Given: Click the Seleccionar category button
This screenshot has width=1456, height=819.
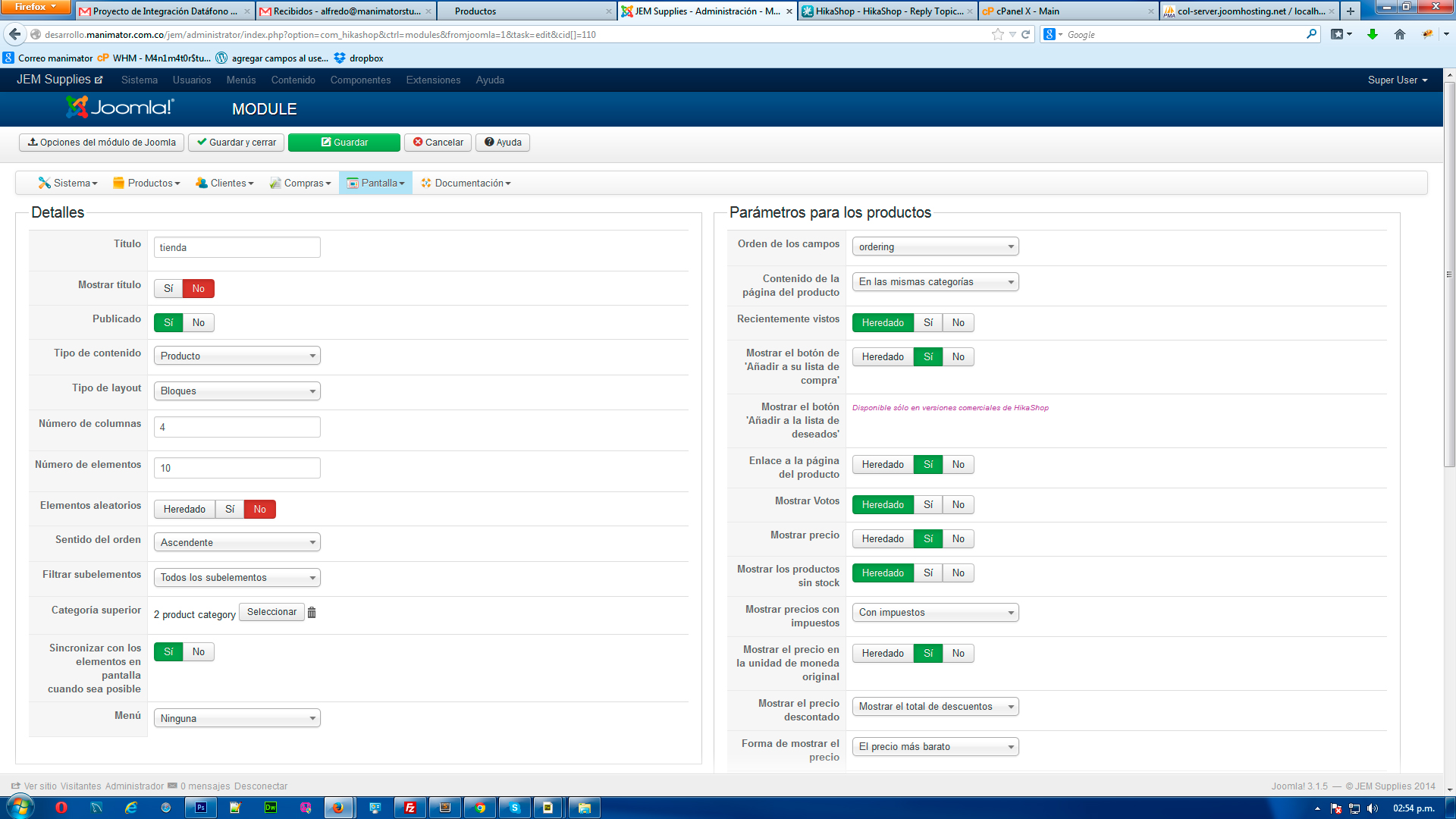Looking at the screenshot, I should pyautogui.click(x=271, y=613).
